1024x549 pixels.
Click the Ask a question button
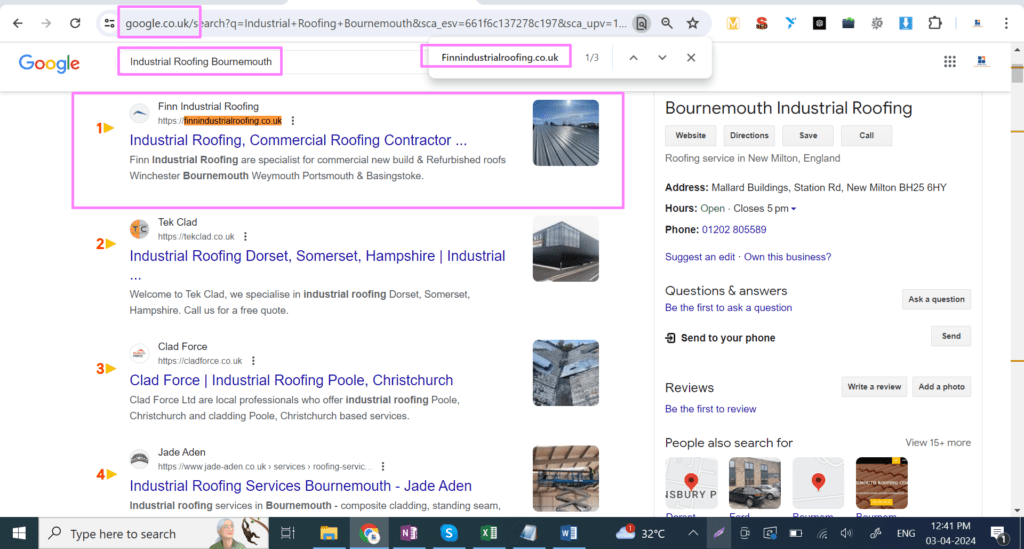(x=936, y=299)
